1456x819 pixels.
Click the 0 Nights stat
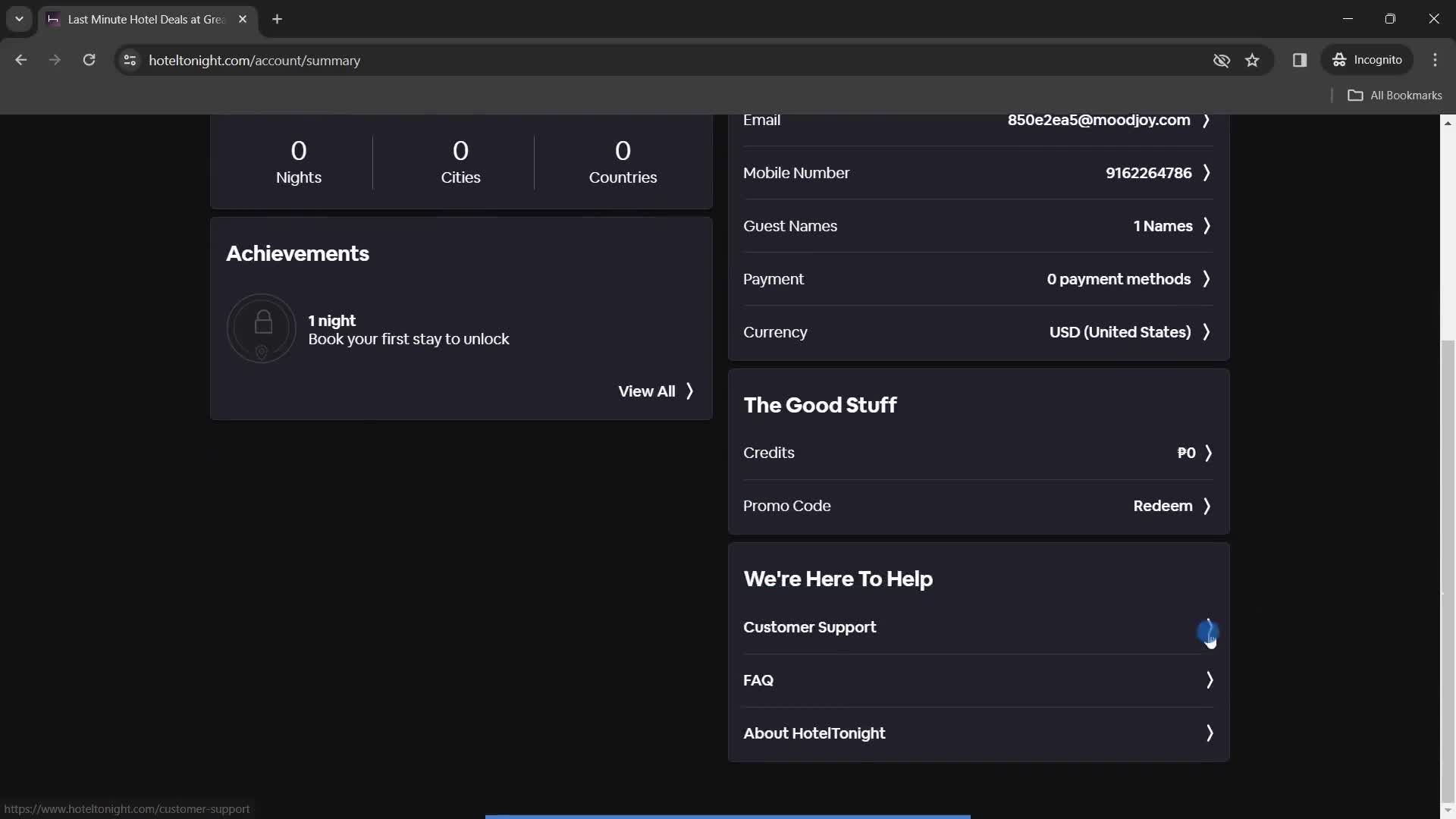point(299,162)
